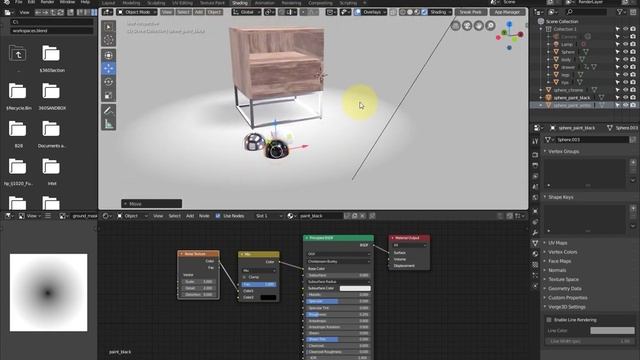Click the outliner search magnifier field

[x=586, y=12]
